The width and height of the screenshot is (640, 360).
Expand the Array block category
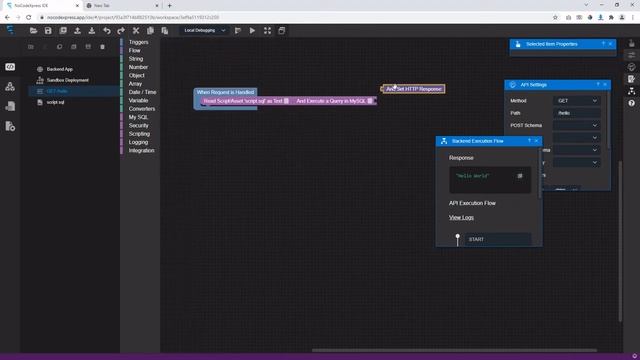tap(135, 84)
